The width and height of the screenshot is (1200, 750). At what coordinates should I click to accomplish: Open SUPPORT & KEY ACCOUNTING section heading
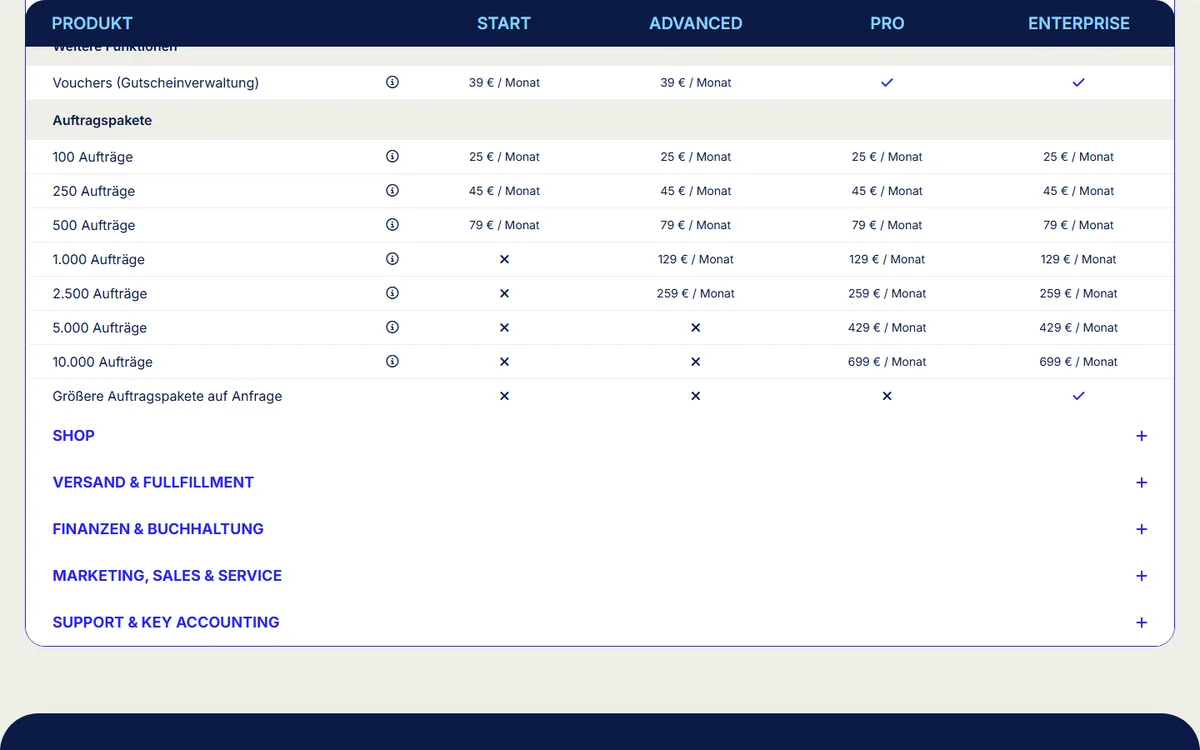tap(166, 622)
